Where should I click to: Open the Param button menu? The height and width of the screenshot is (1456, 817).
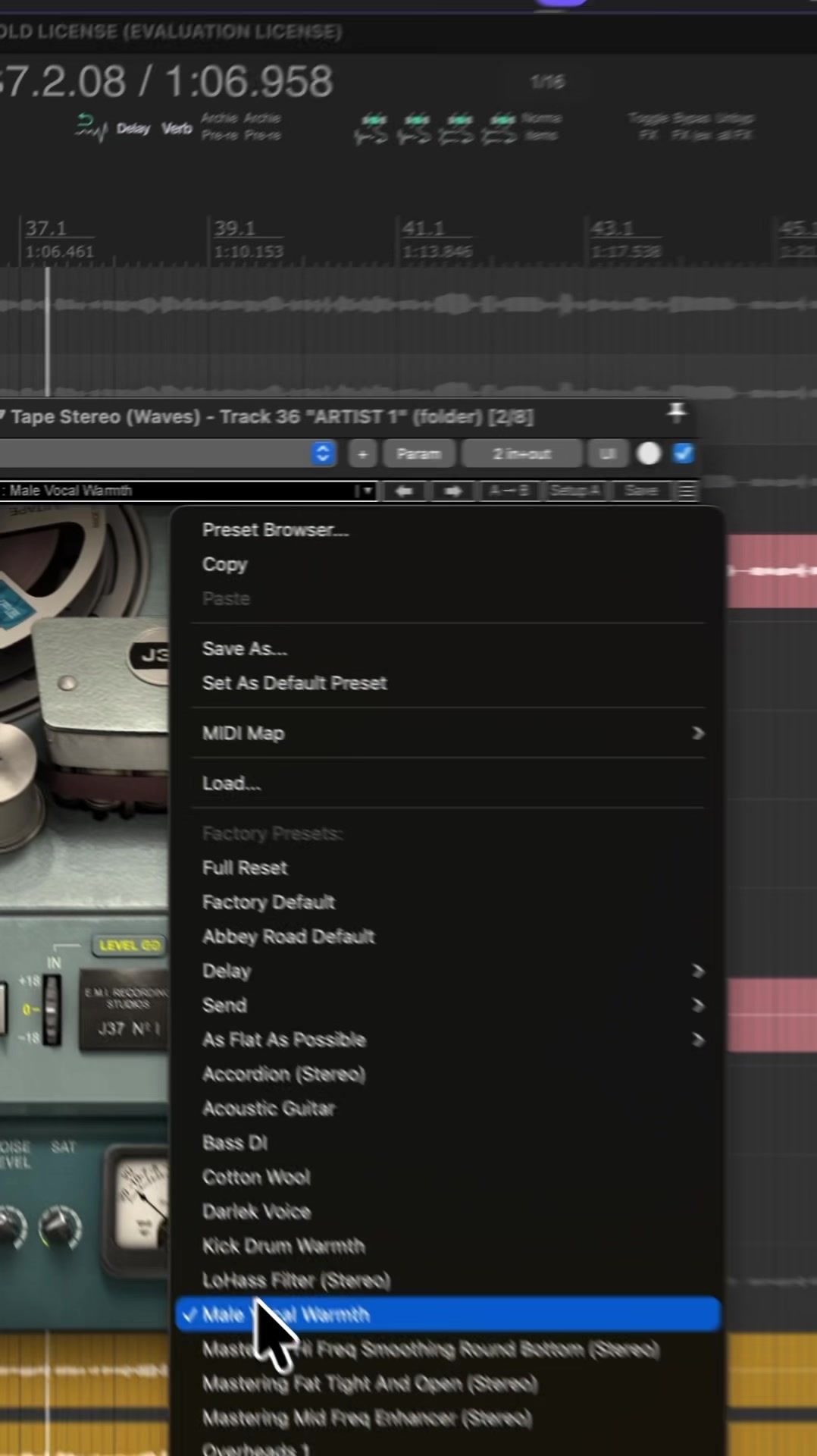pos(418,453)
